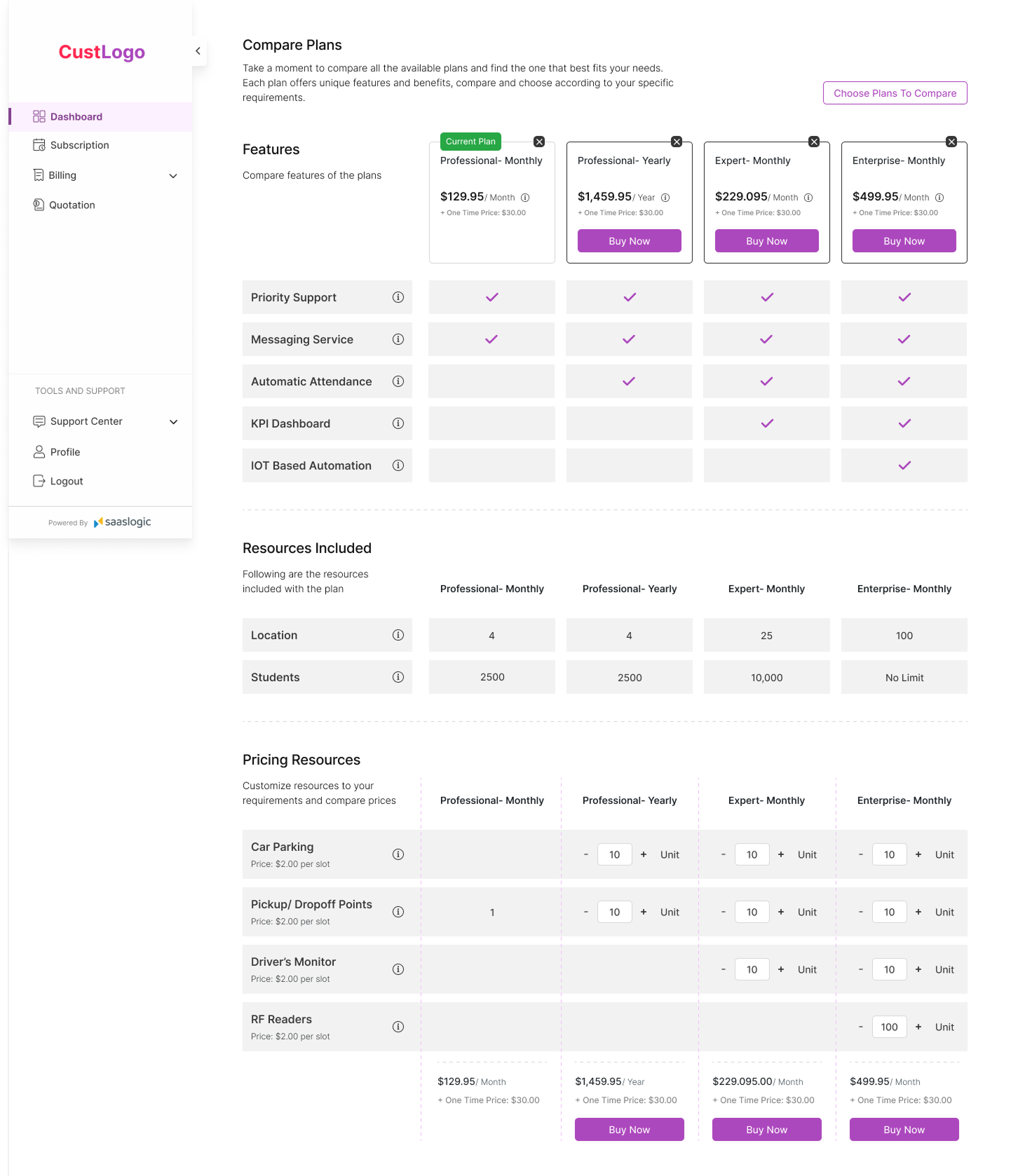
Task: Decrease Car Parking units for Expert- Monthly
Action: (x=724, y=854)
